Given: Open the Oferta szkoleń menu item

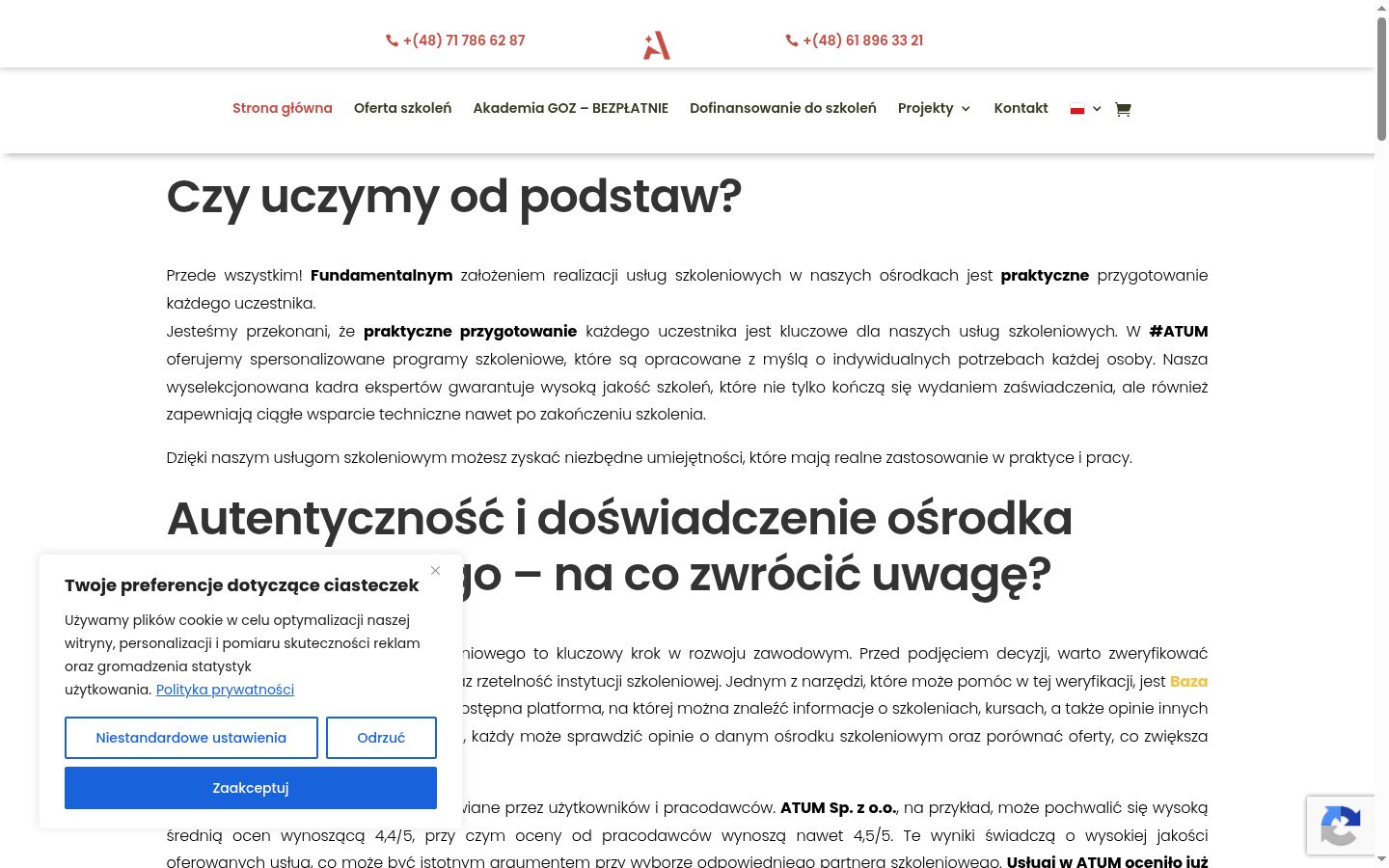Looking at the screenshot, I should [402, 108].
